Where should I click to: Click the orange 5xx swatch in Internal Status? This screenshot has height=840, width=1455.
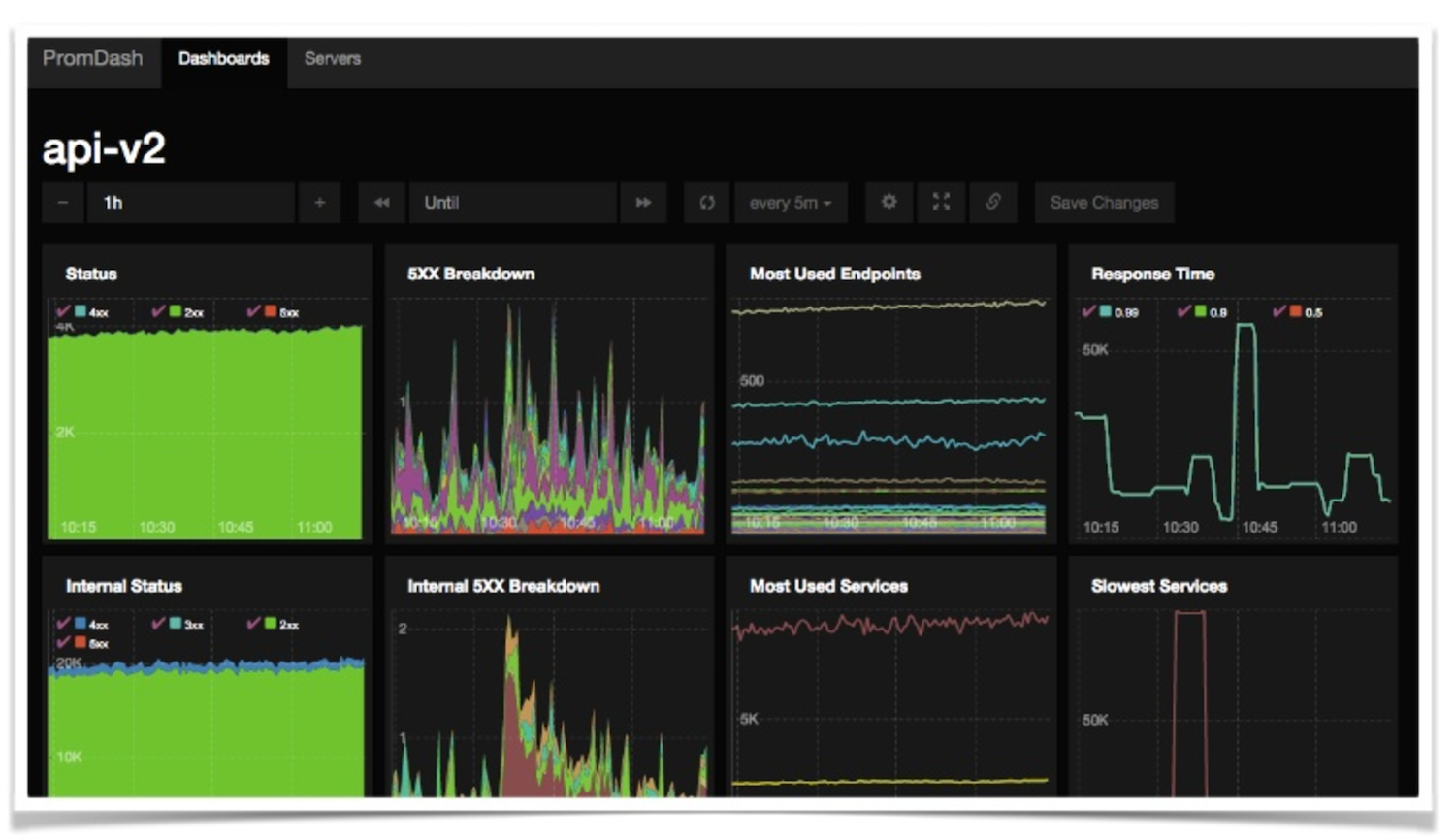[81, 642]
